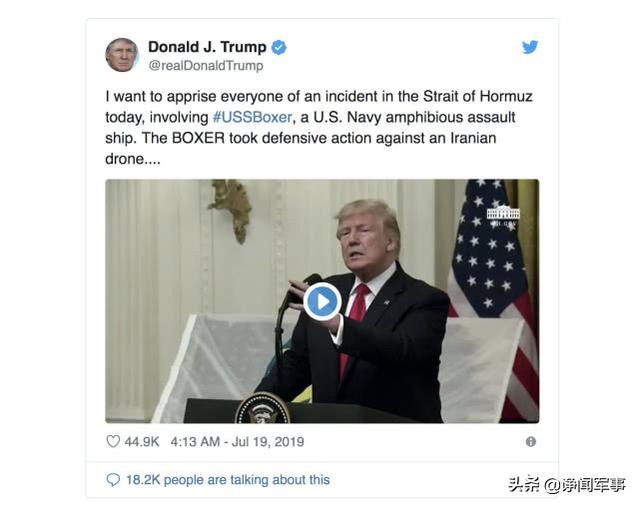Open the 4:13 AM - Jul 19, 2019 timestamp
Viewport: 640px width, 507px height.
pyautogui.click(x=237, y=442)
